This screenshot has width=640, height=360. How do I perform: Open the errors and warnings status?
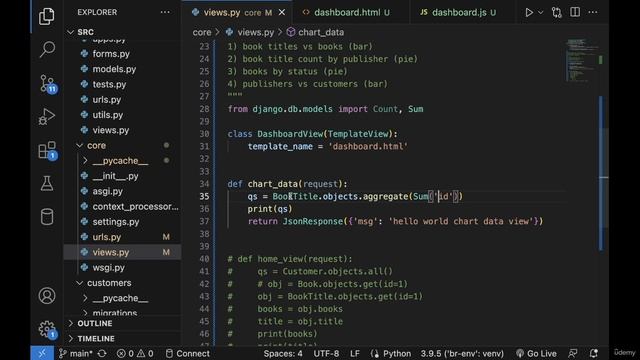135,353
